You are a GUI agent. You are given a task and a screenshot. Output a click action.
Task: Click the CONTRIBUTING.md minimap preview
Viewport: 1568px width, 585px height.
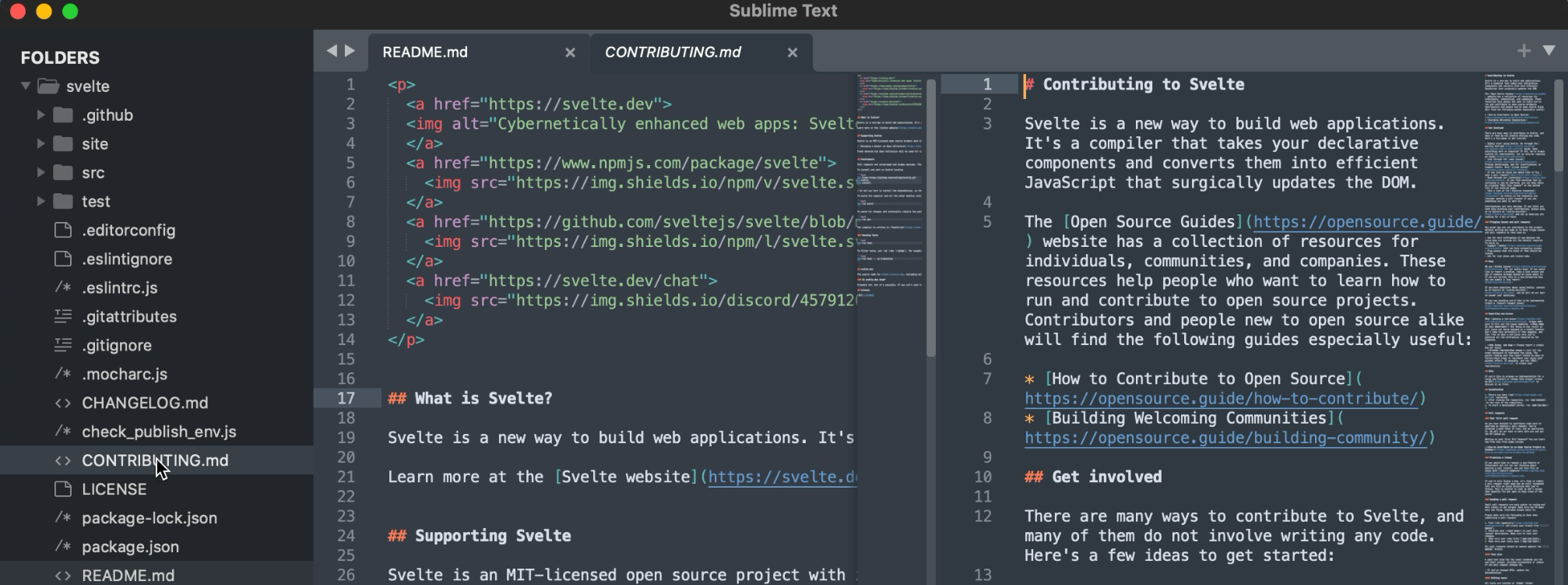point(1517,327)
